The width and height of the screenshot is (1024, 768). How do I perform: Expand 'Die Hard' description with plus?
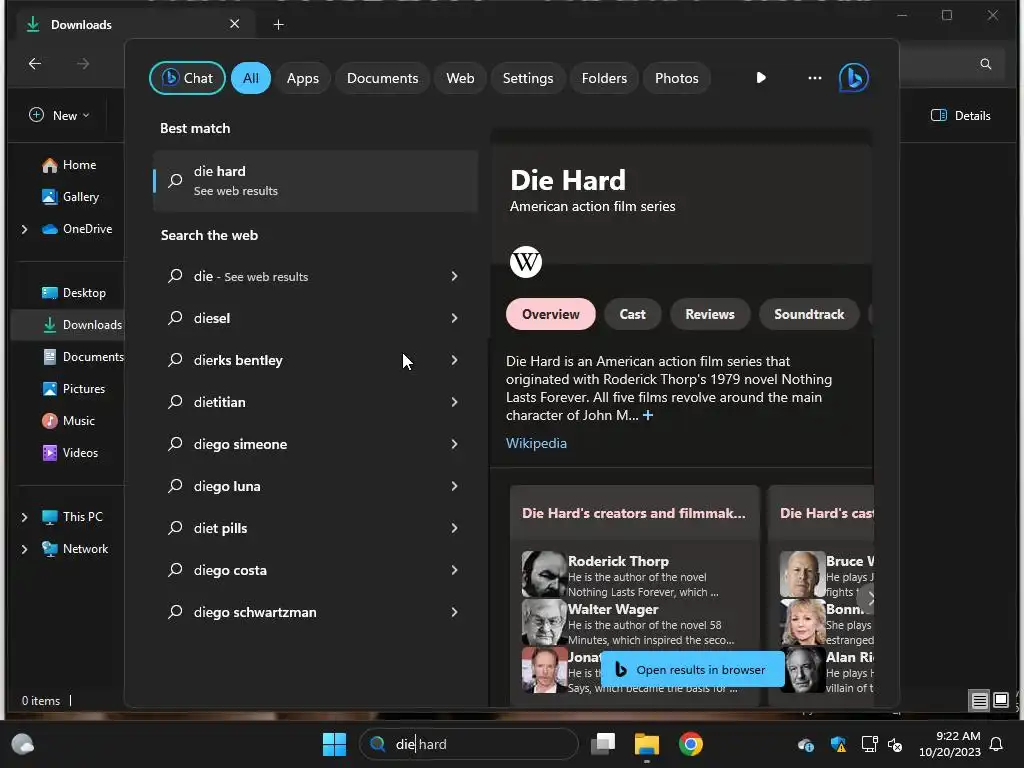[648, 415]
